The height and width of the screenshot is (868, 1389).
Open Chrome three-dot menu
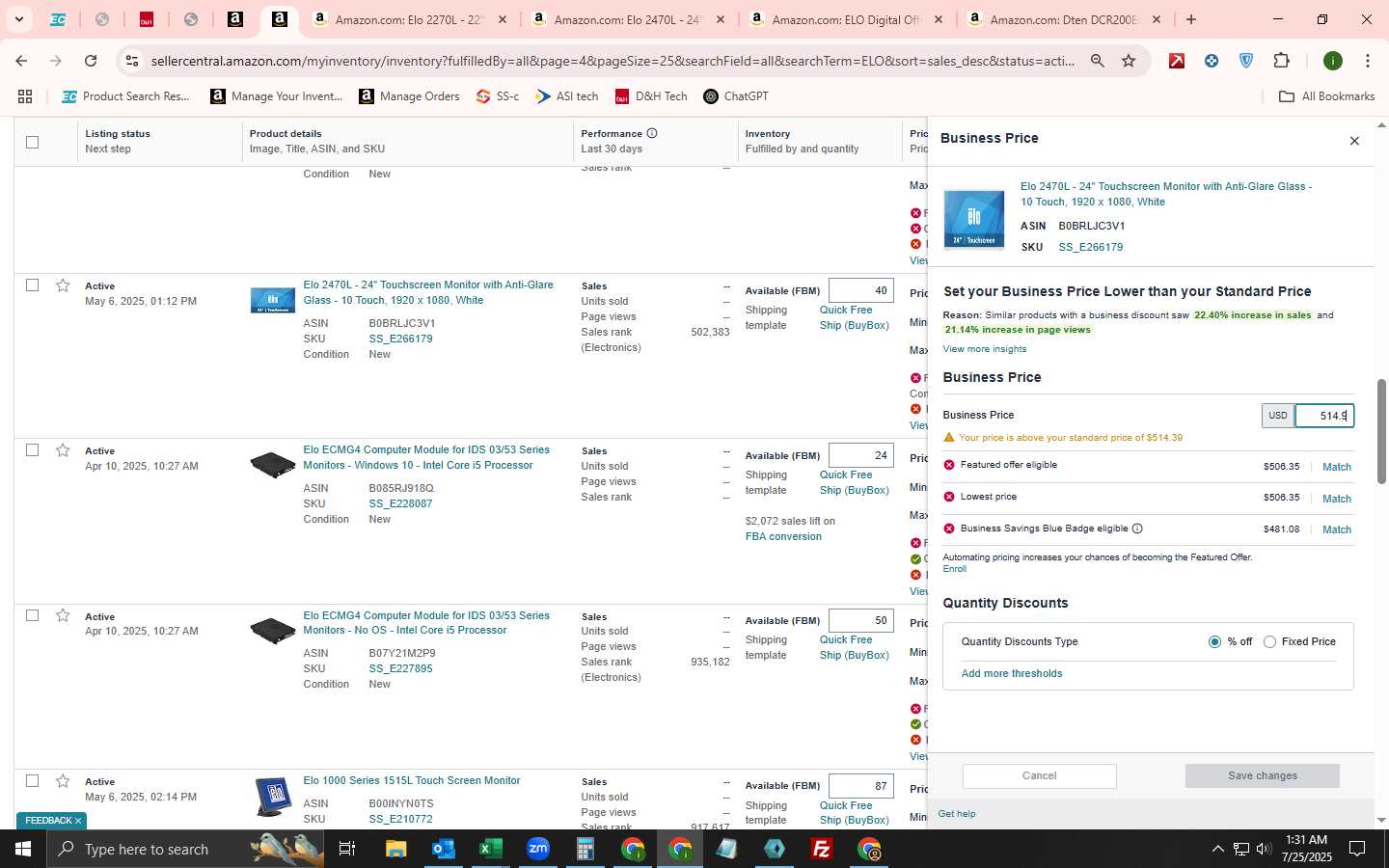[x=1367, y=61]
